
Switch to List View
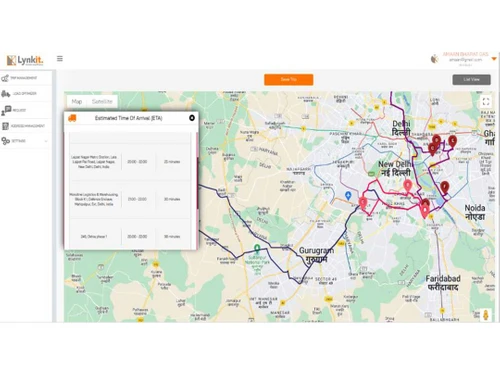471,80
